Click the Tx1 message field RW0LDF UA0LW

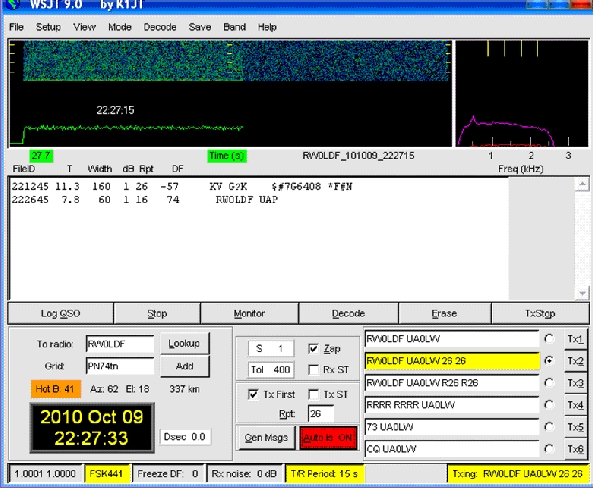[452, 339]
